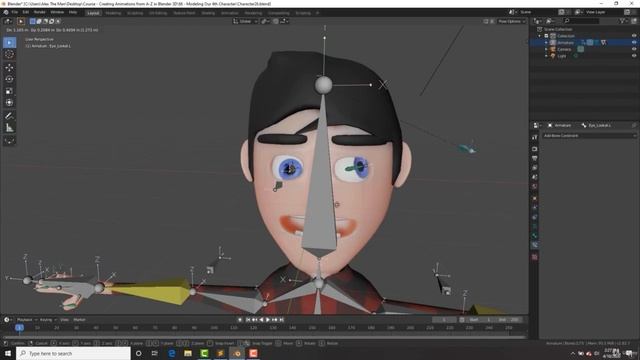Collapse the Collection tree in outliner
Screen dimensions: 640x360
[540, 36]
